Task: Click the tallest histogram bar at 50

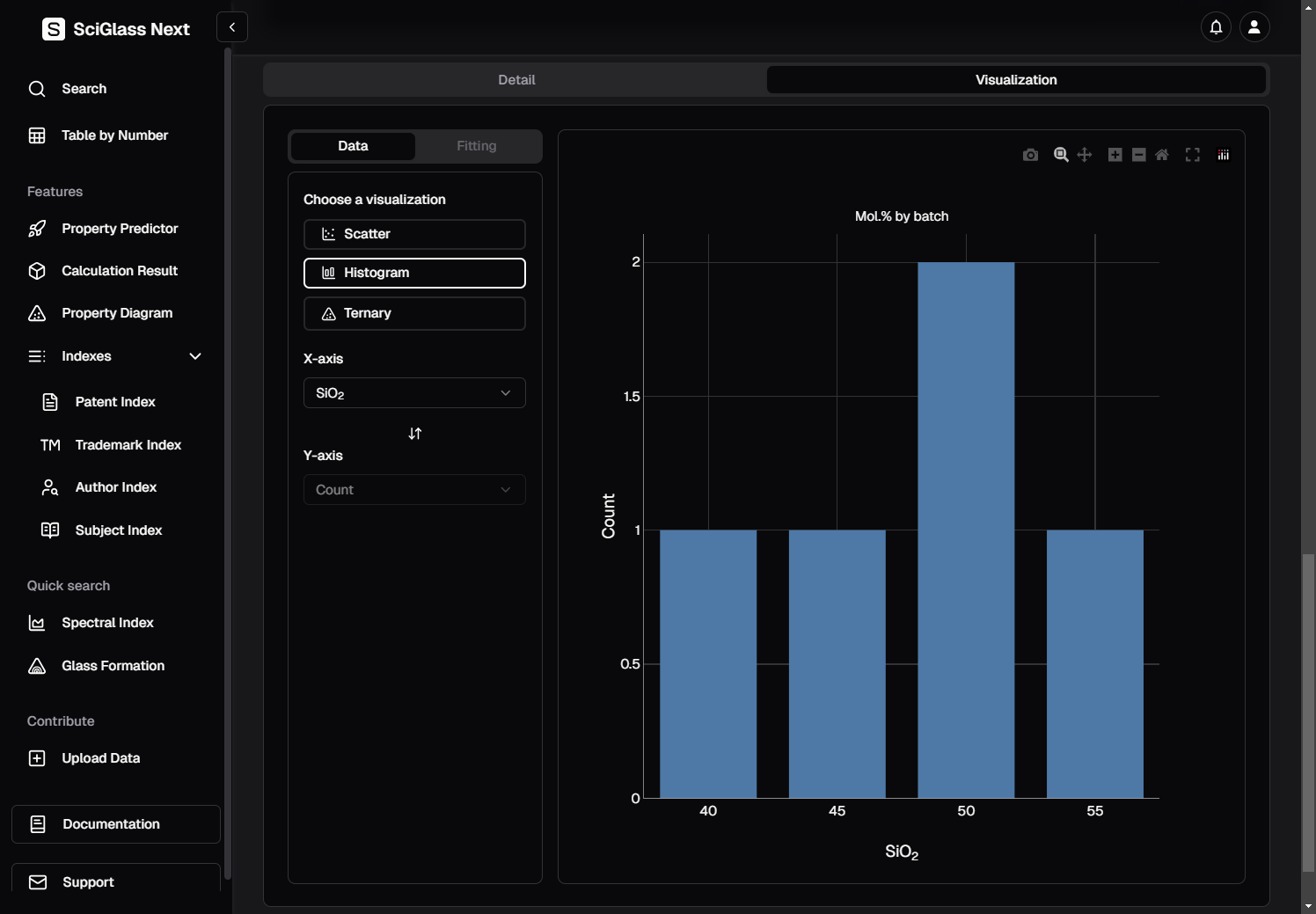Action: point(966,530)
